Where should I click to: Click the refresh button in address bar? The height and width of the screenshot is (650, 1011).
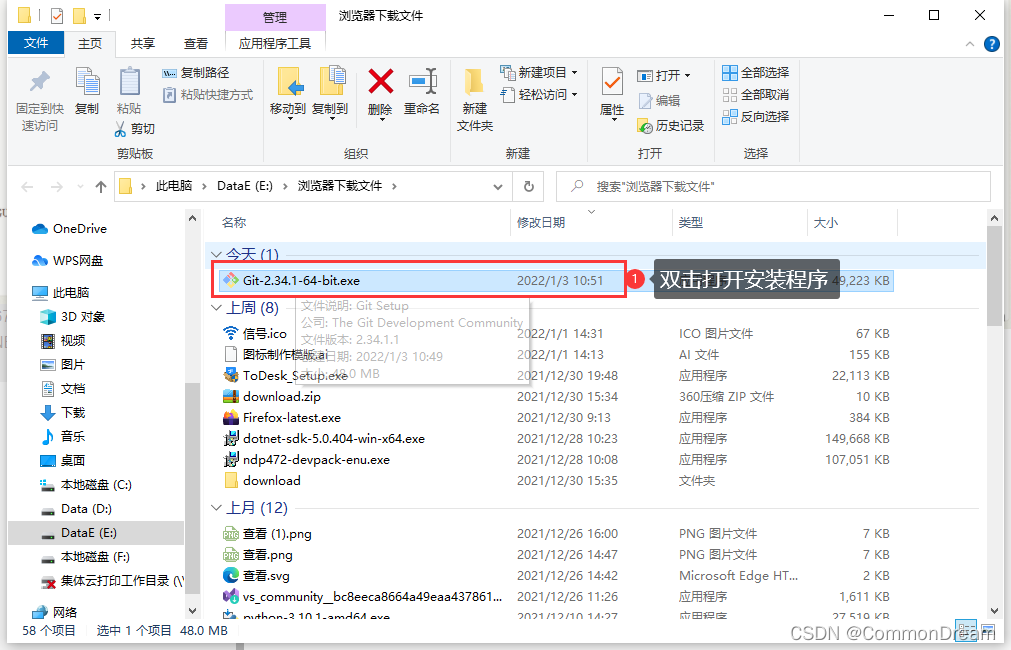[x=529, y=186]
